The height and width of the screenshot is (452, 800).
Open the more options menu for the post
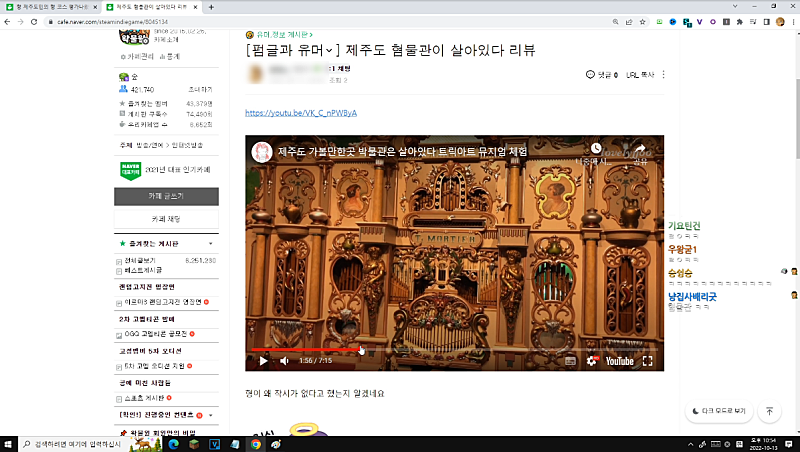click(664, 75)
